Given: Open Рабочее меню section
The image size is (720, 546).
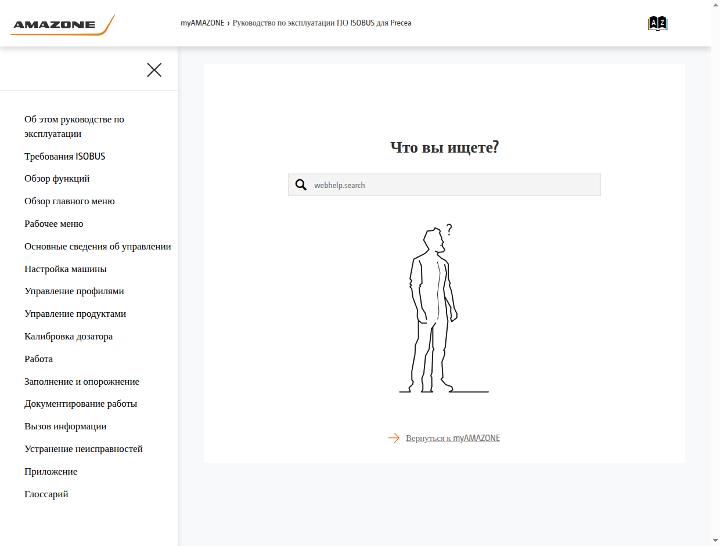Looking at the screenshot, I should tap(54, 224).
